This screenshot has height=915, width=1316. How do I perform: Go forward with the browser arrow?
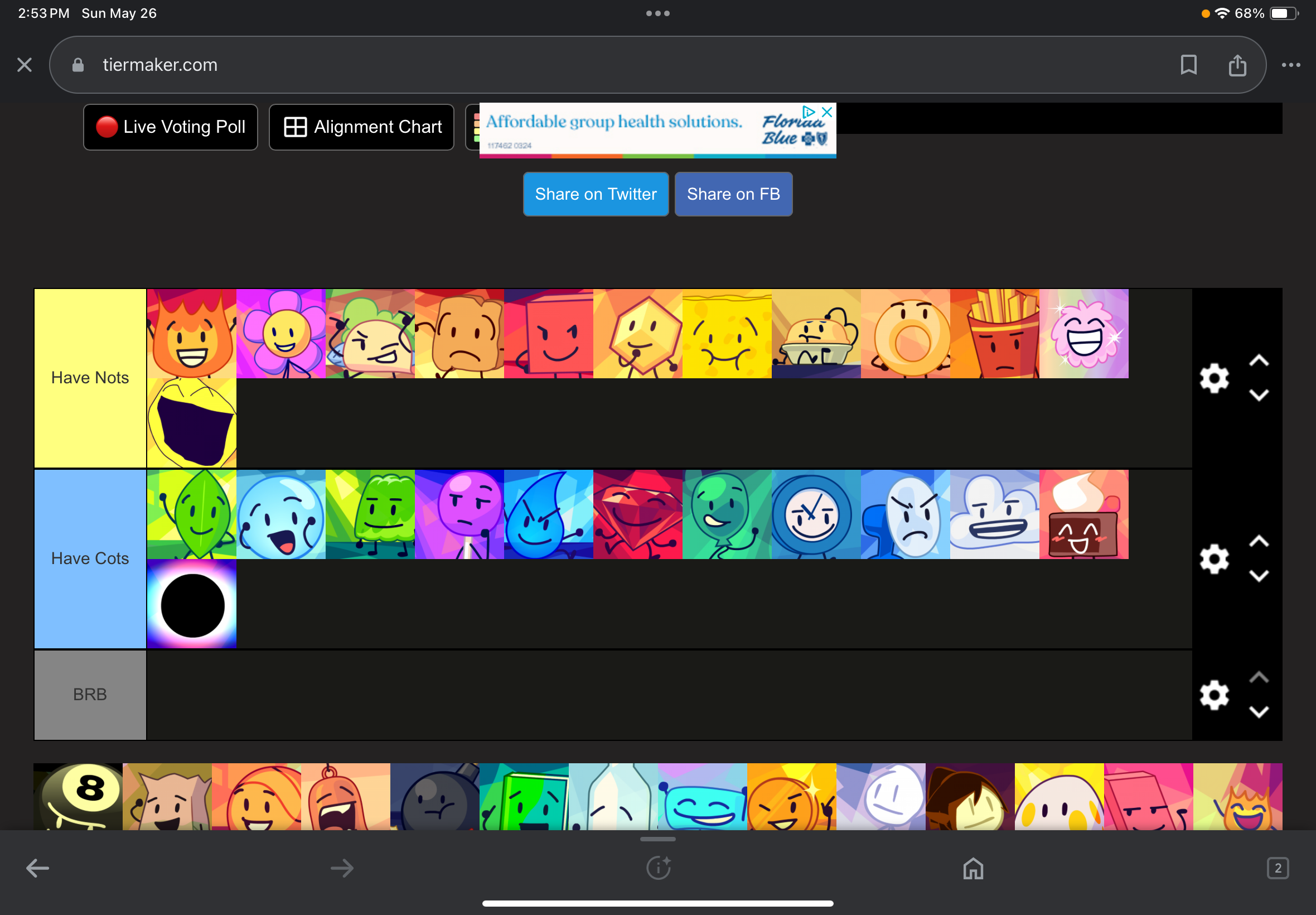point(342,868)
